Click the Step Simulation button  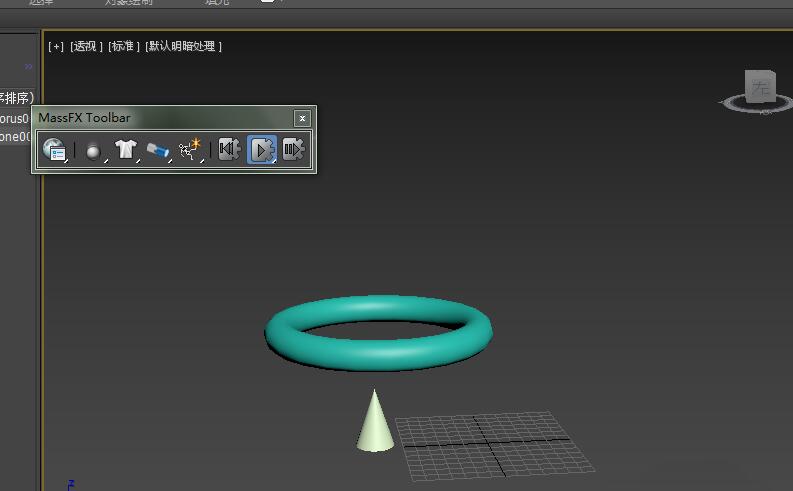[293, 150]
